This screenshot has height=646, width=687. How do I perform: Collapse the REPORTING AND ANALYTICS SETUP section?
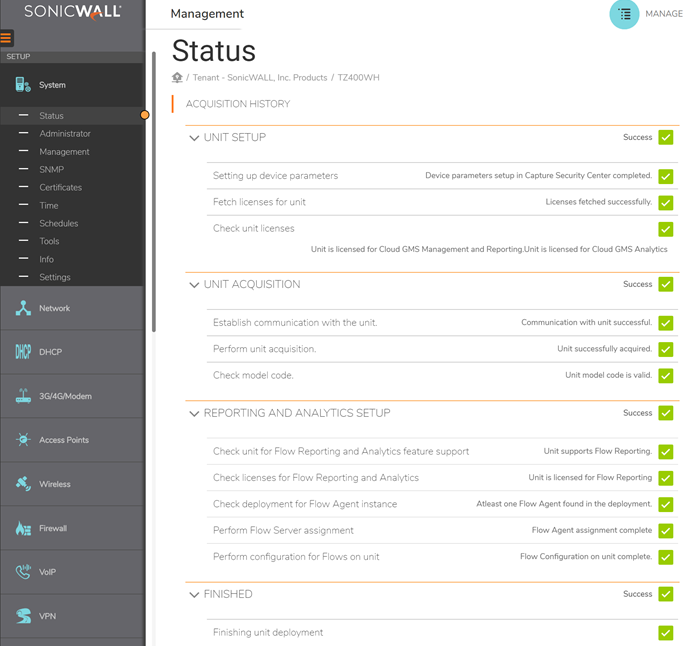point(194,413)
